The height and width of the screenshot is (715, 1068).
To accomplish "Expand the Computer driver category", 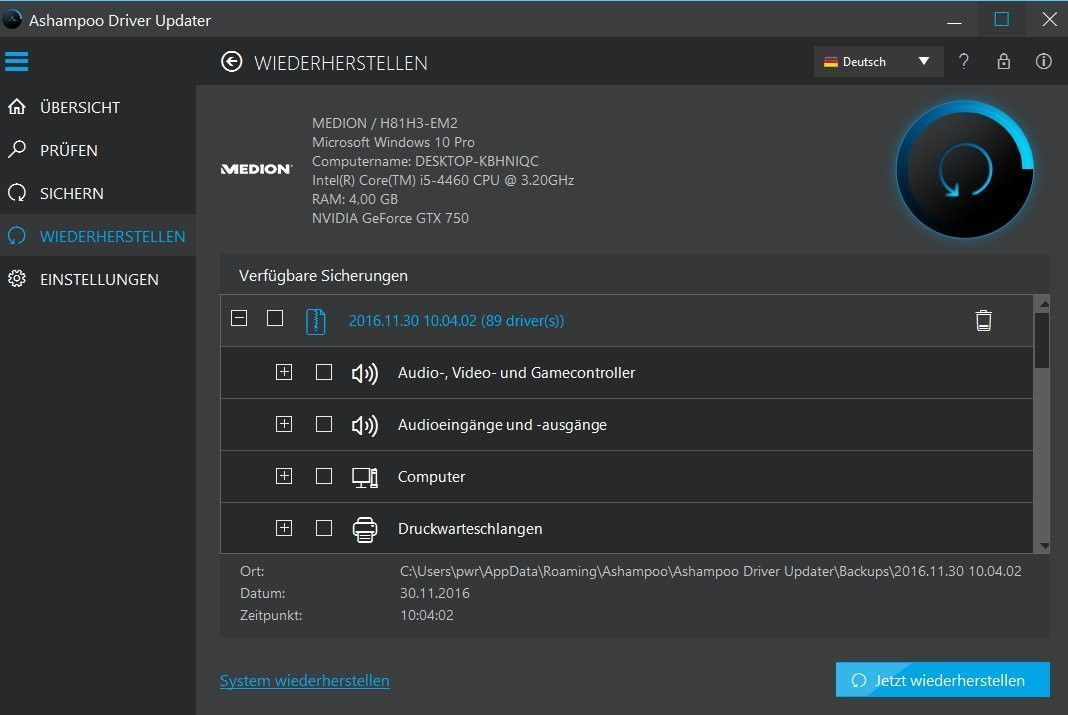I will click(284, 476).
